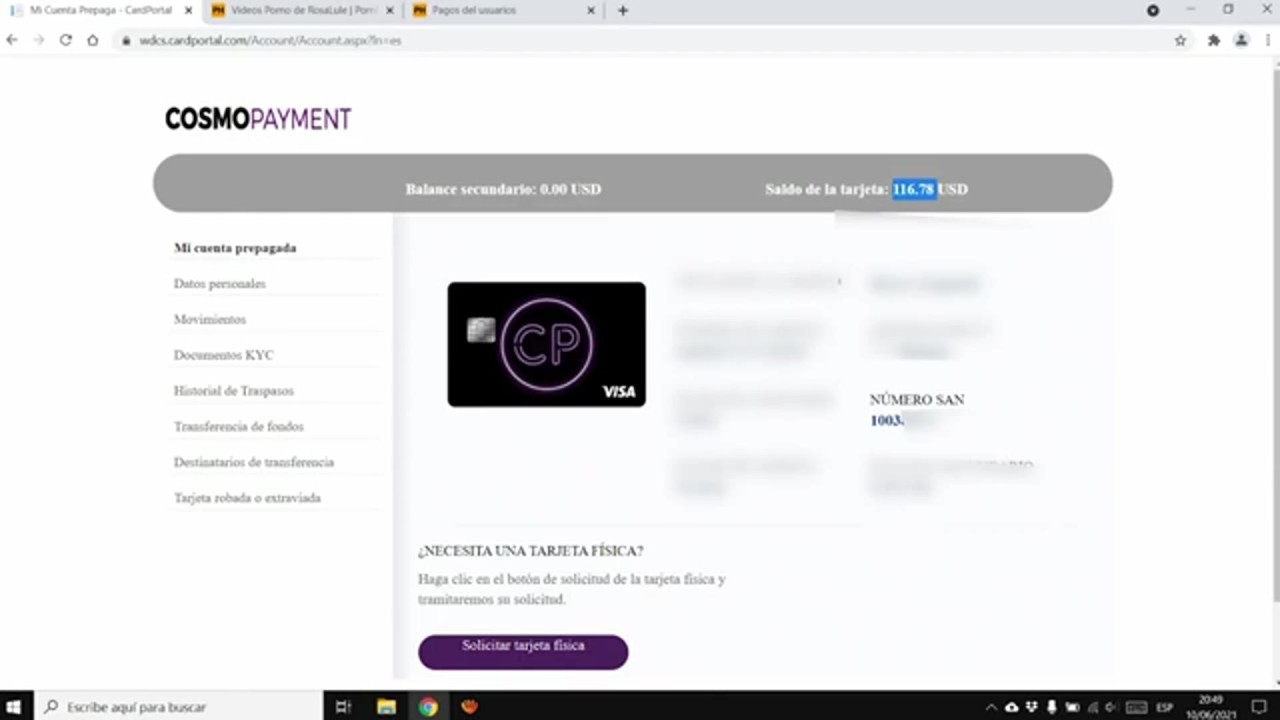The width and height of the screenshot is (1280, 720).
Task: Click the CosmoPayment Visa card image
Action: coord(546,344)
